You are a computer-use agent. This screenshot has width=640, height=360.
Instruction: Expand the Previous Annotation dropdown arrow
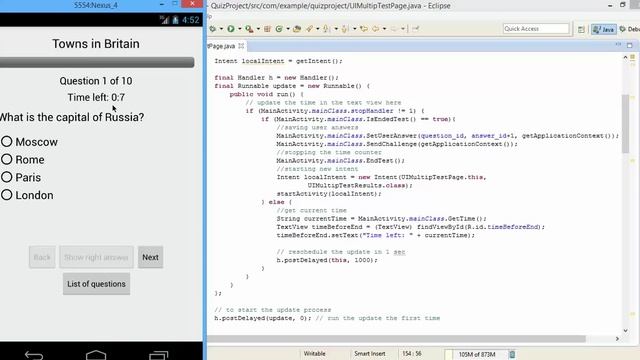354,29
